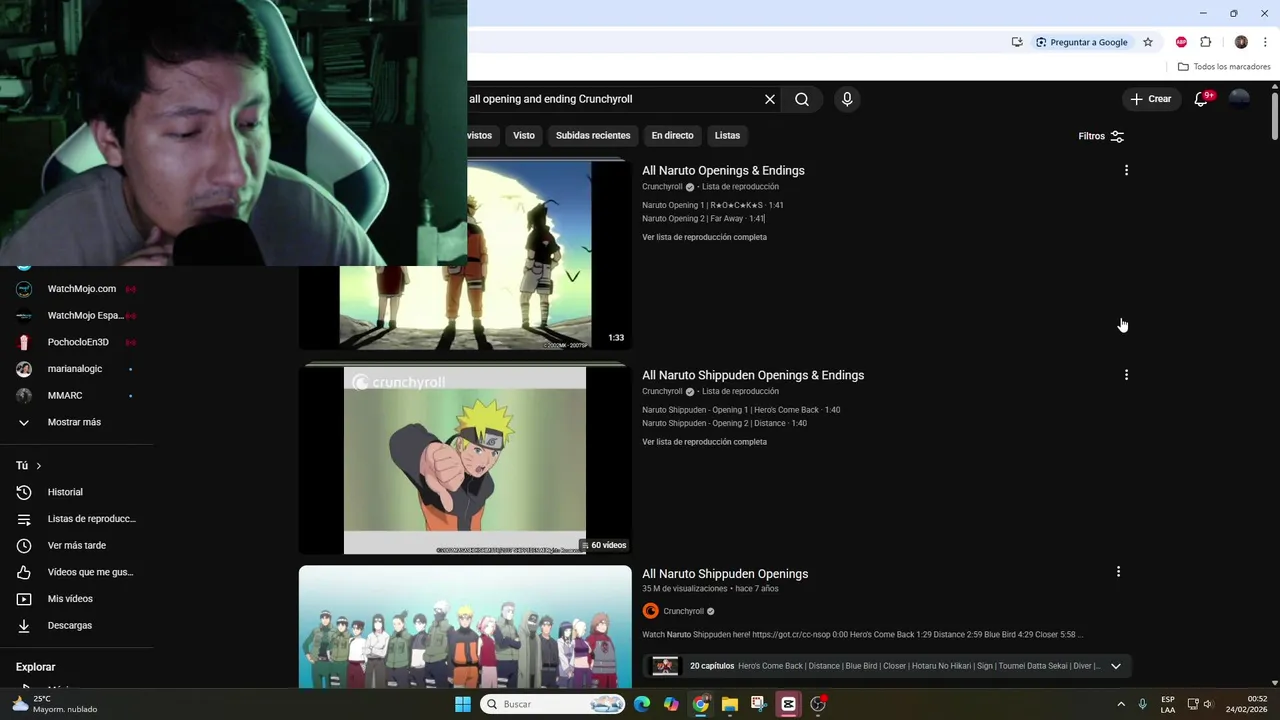The image size is (1280, 720).
Task: Open Ver más tarde in sidebar
Action: pyautogui.click(x=76, y=545)
